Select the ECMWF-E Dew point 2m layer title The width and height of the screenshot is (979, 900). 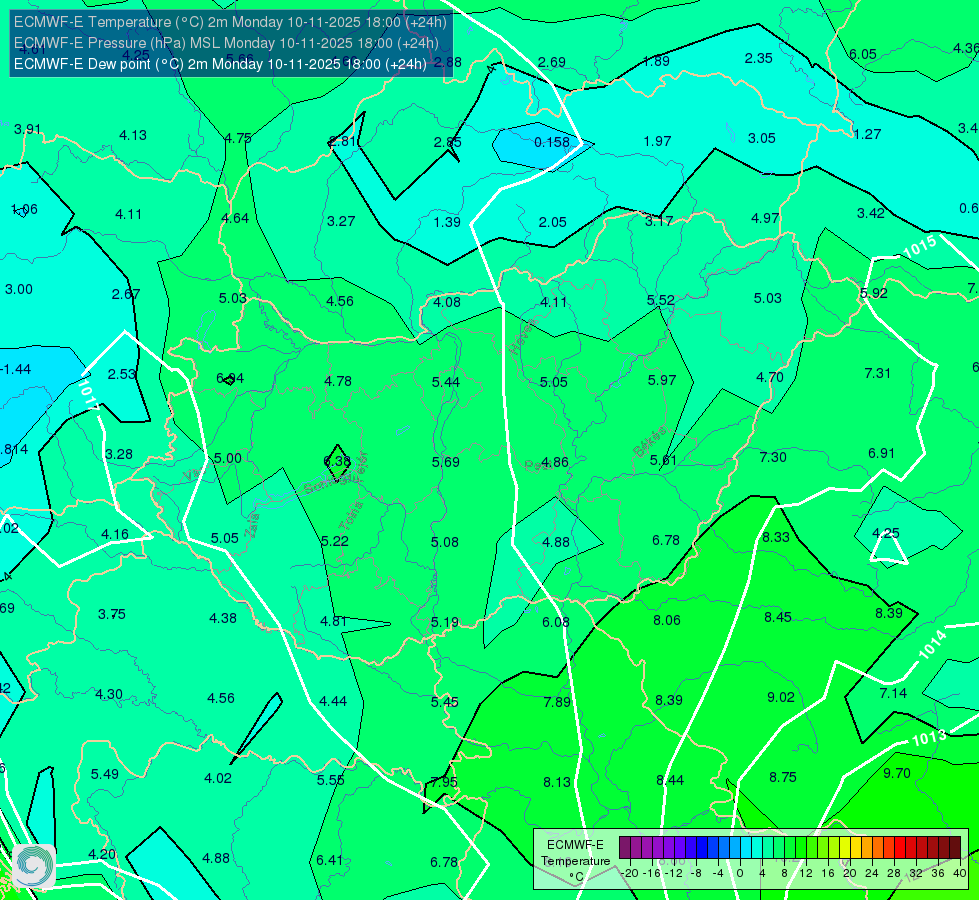(220, 64)
